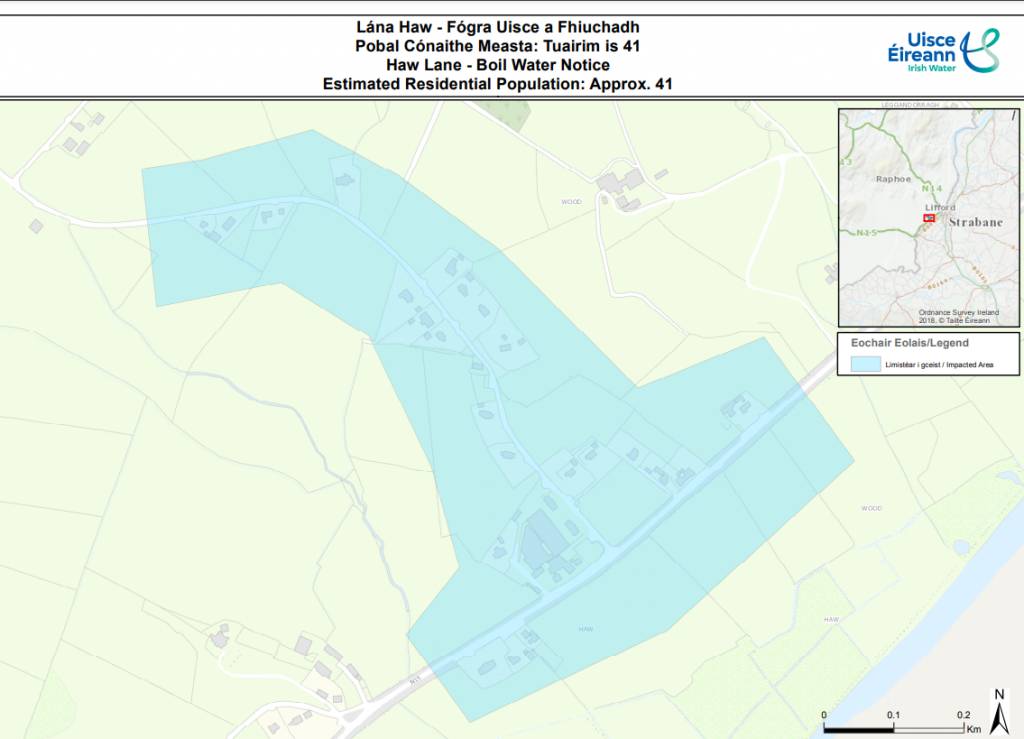Click the green N15 marker in inset map
This screenshot has width=1024, height=739.
click(867, 233)
